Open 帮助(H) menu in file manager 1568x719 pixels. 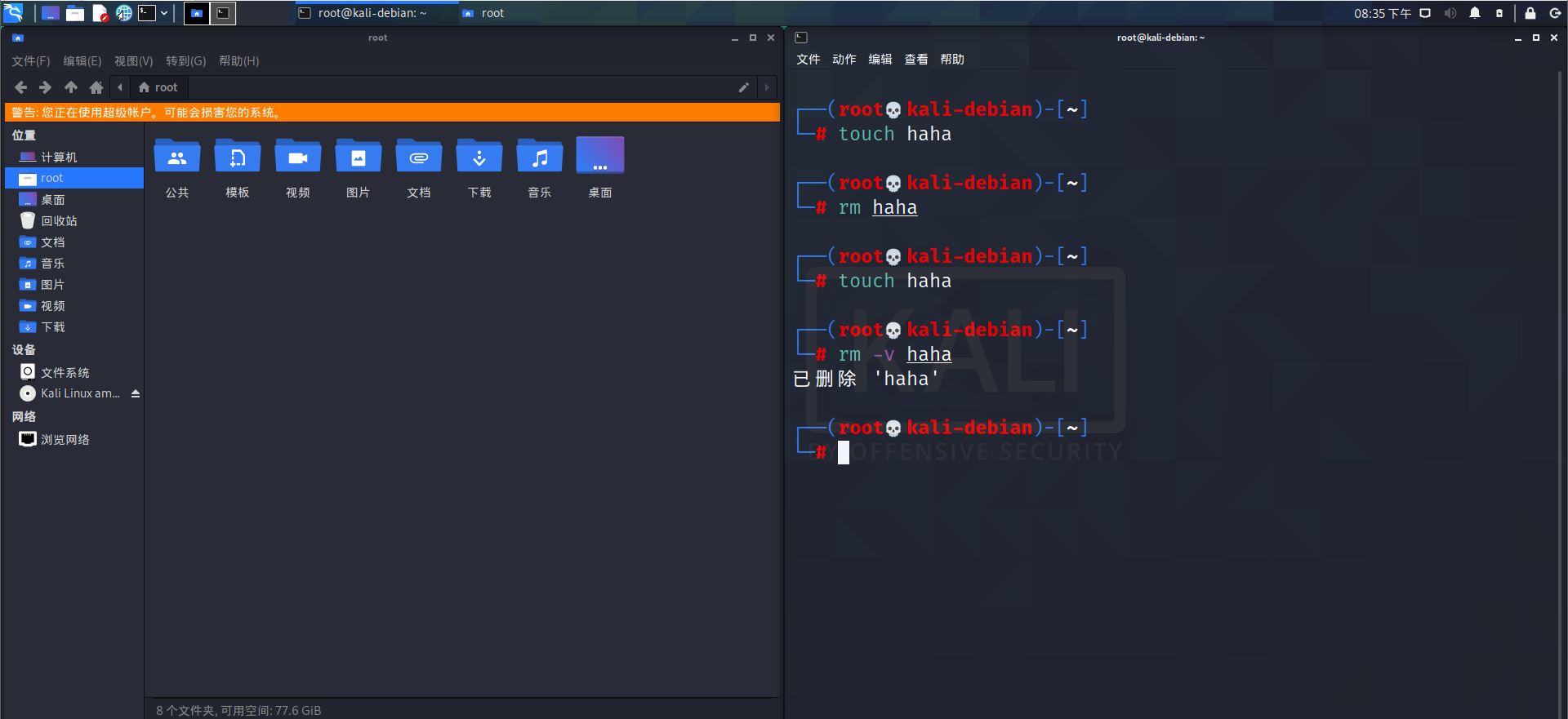[239, 61]
